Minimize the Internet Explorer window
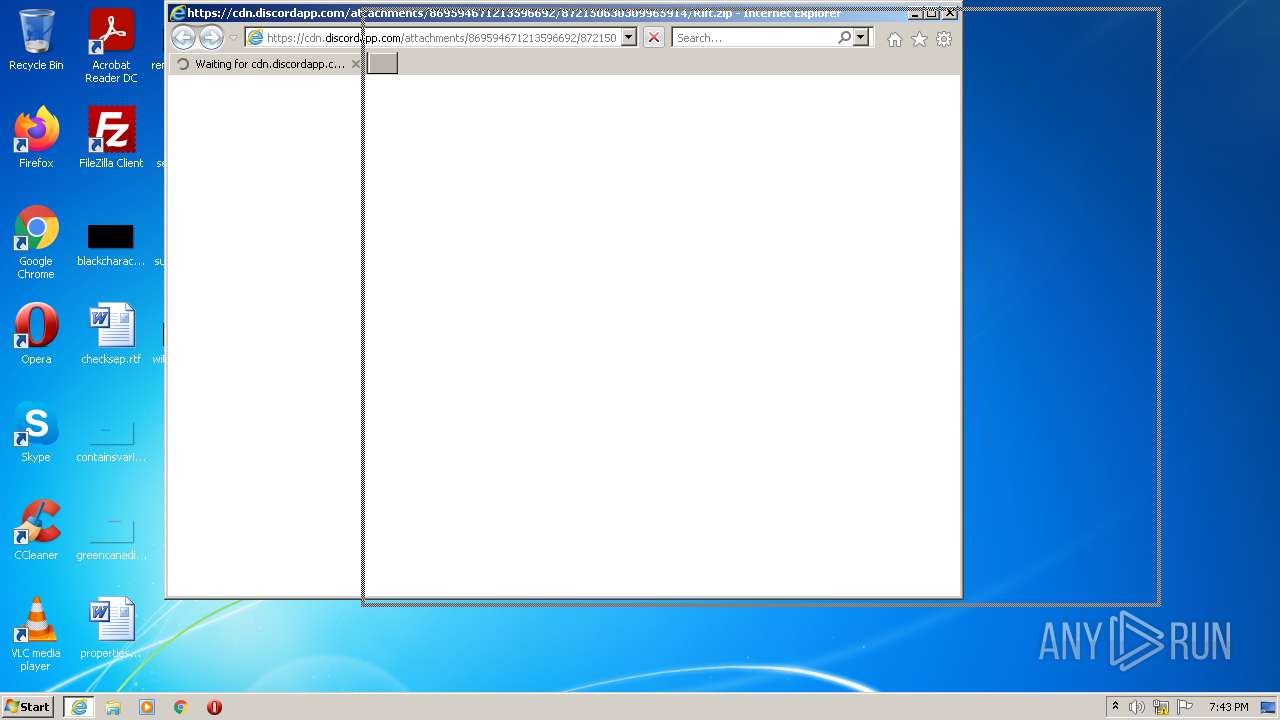This screenshot has width=1280, height=720. pos(915,13)
